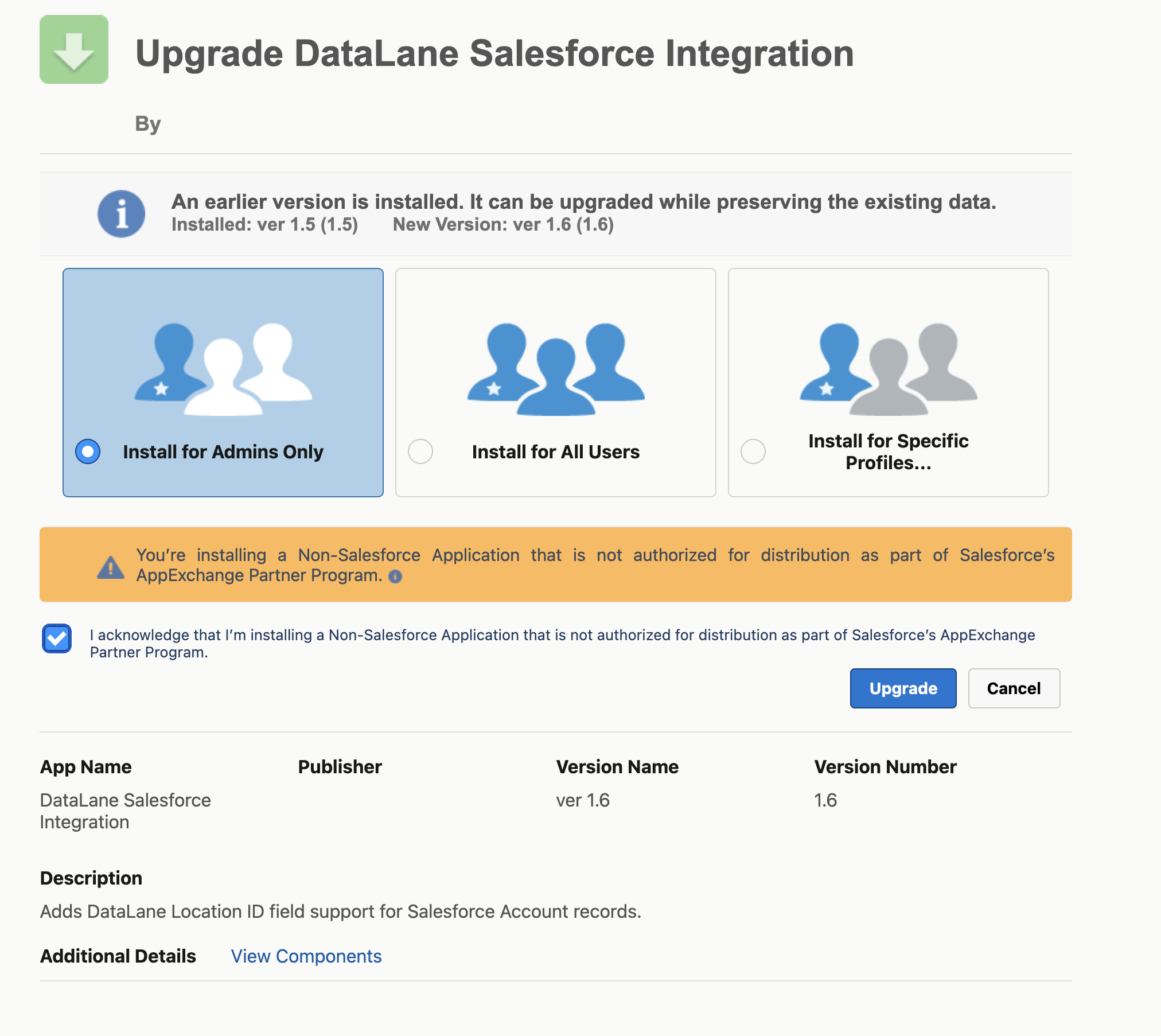Uncheck the Non-Salesforce acknowledgment checkbox
This screenshot has width=1161, height=1036.
click(x=57, y=638)
